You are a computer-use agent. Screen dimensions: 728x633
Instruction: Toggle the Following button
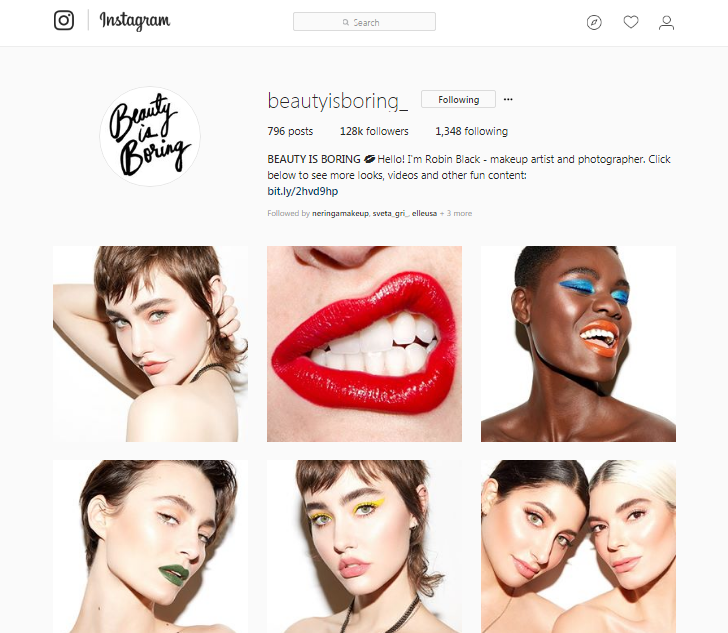[458, 99]
